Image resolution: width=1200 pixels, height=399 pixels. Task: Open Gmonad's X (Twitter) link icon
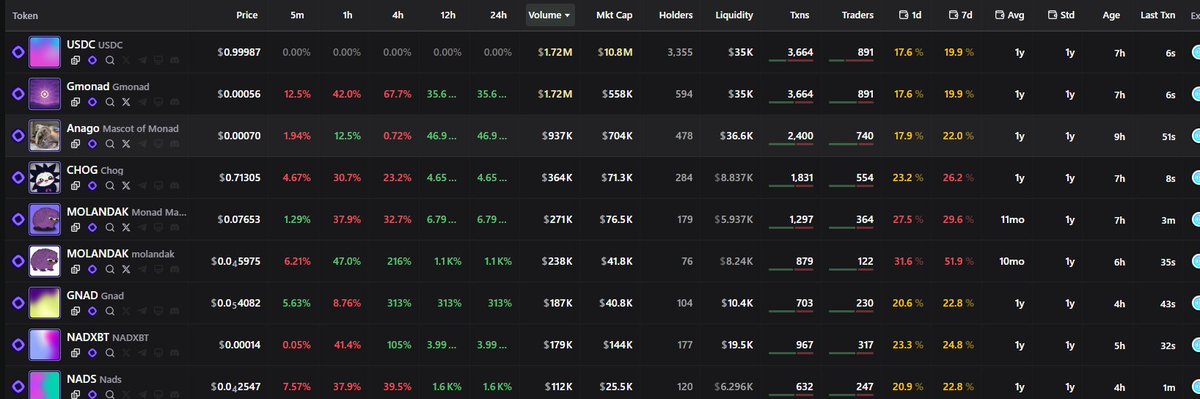point(127,102)
